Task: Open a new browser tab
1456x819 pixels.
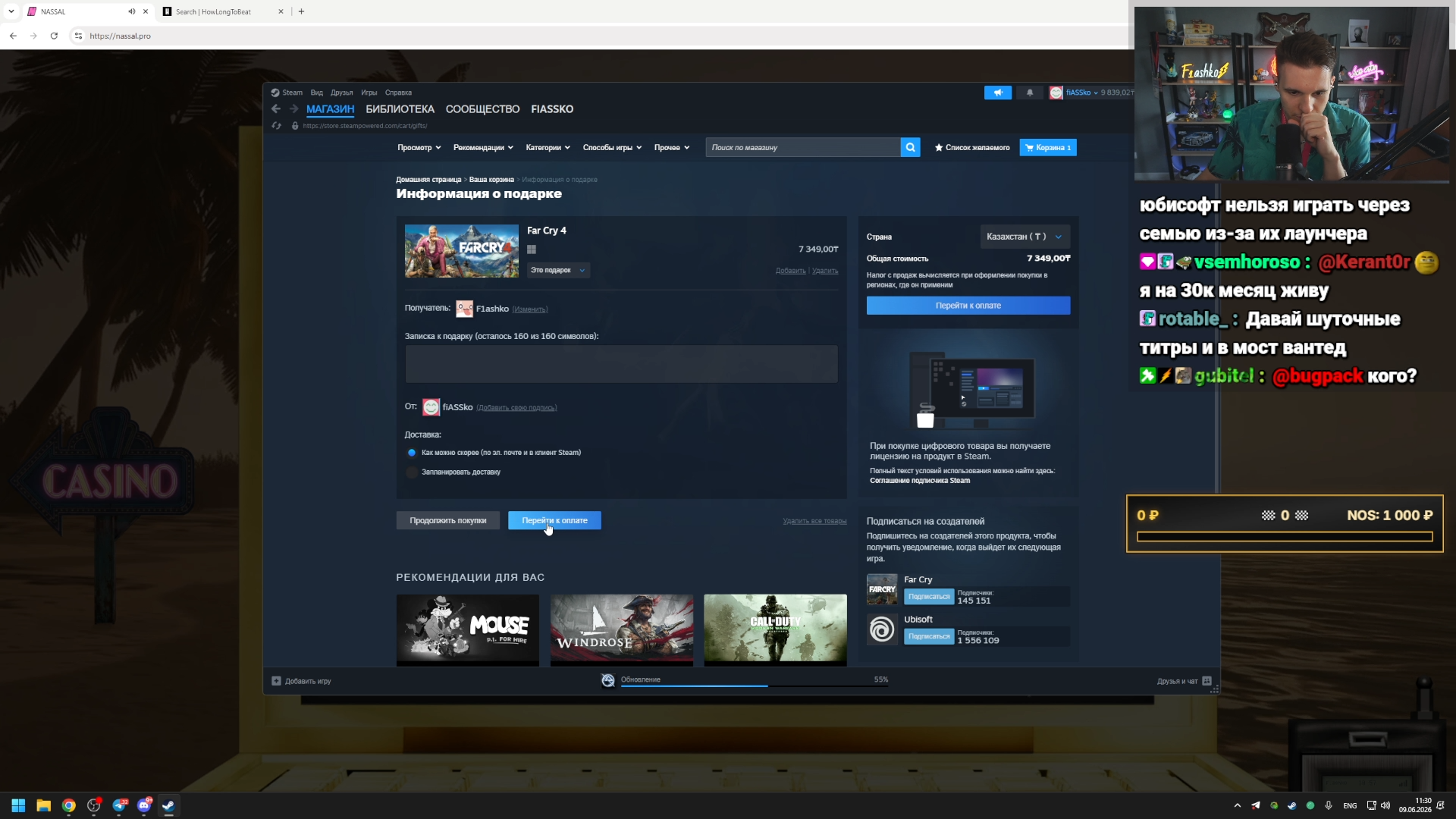Action: click(x=301, y=11)
